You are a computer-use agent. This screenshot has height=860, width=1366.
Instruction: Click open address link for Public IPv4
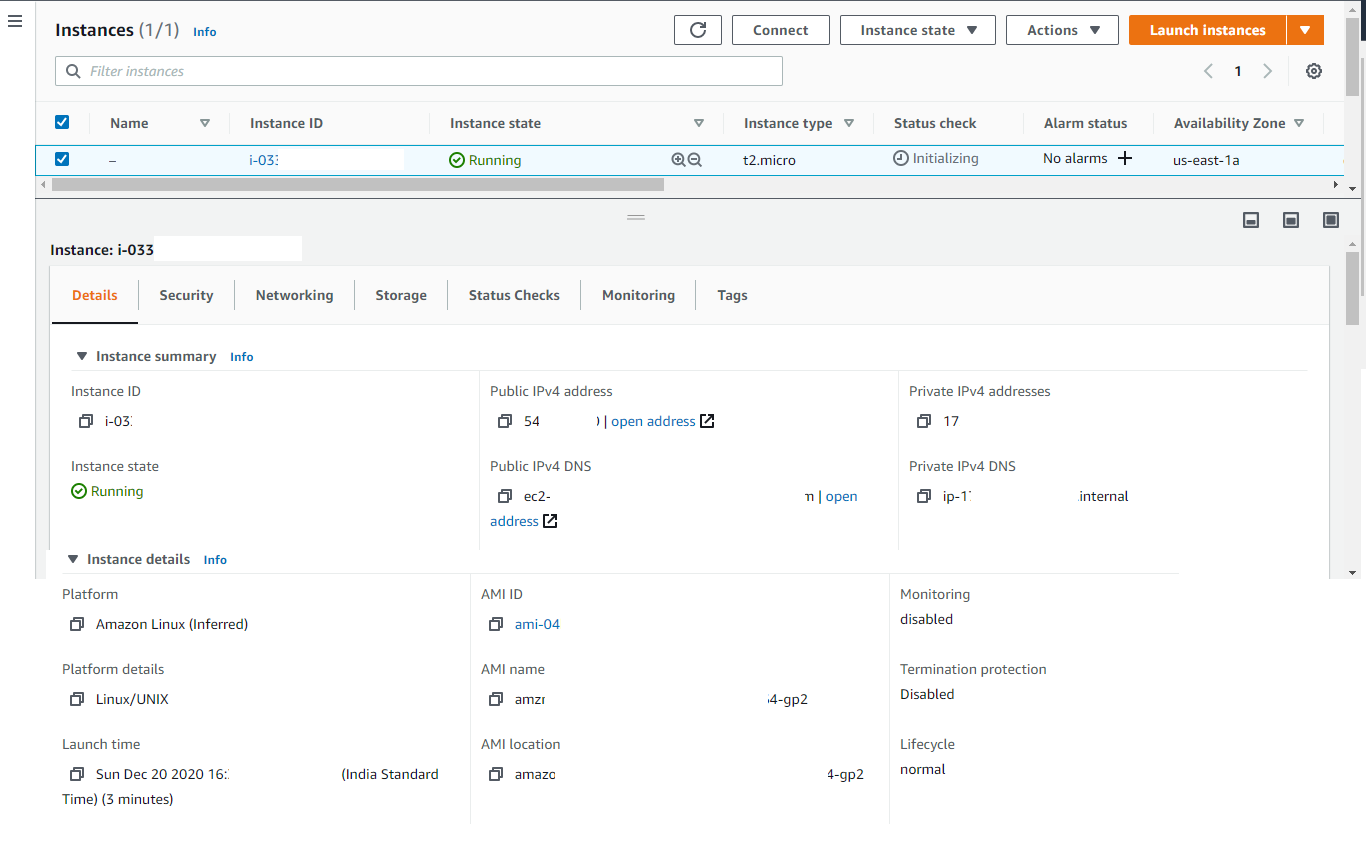pos(653,421)
